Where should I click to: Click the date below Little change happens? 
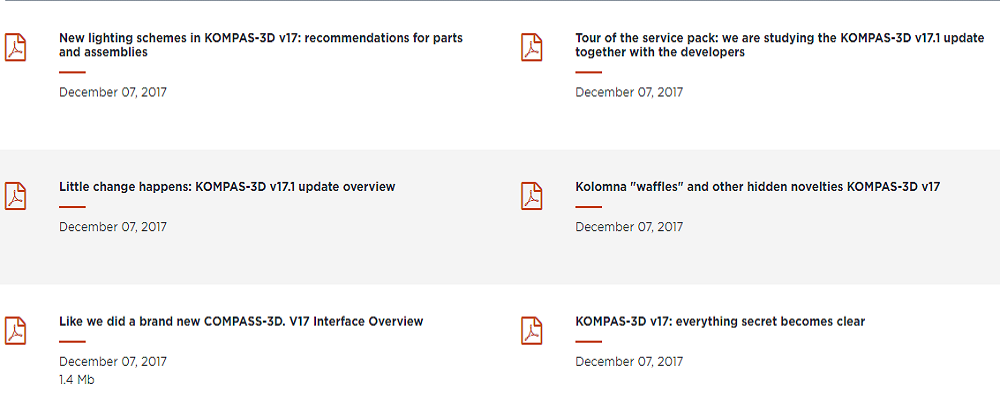(113, 227)
